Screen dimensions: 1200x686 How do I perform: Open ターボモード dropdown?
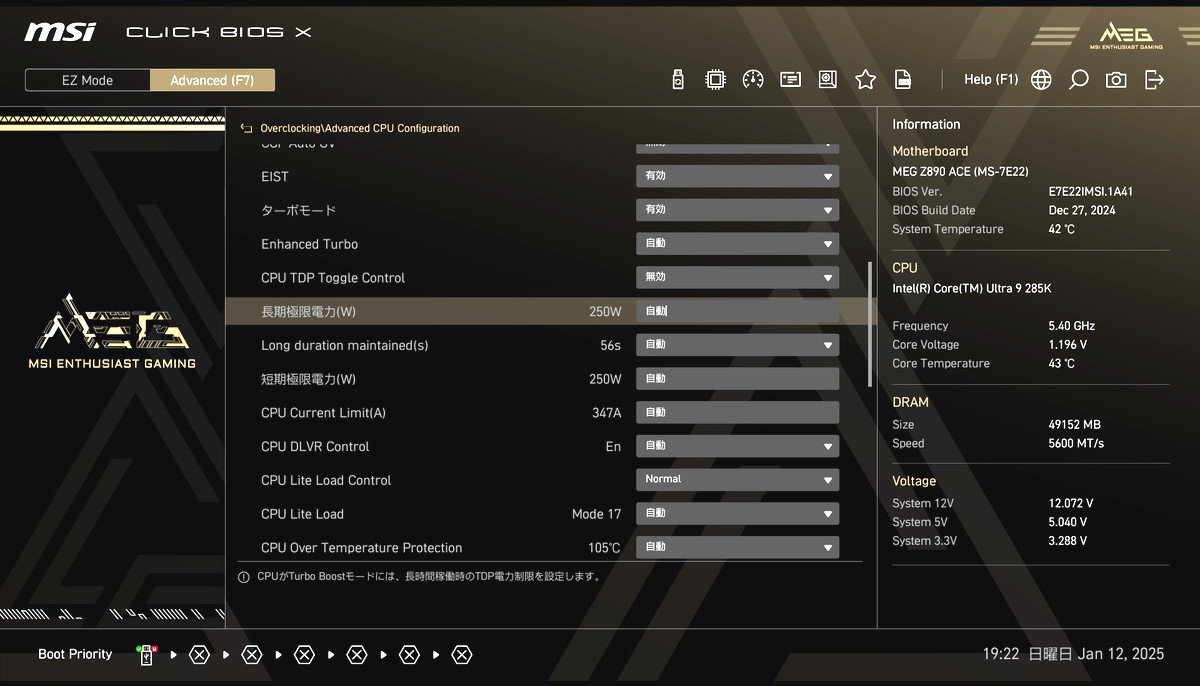(x=737, y=210)
